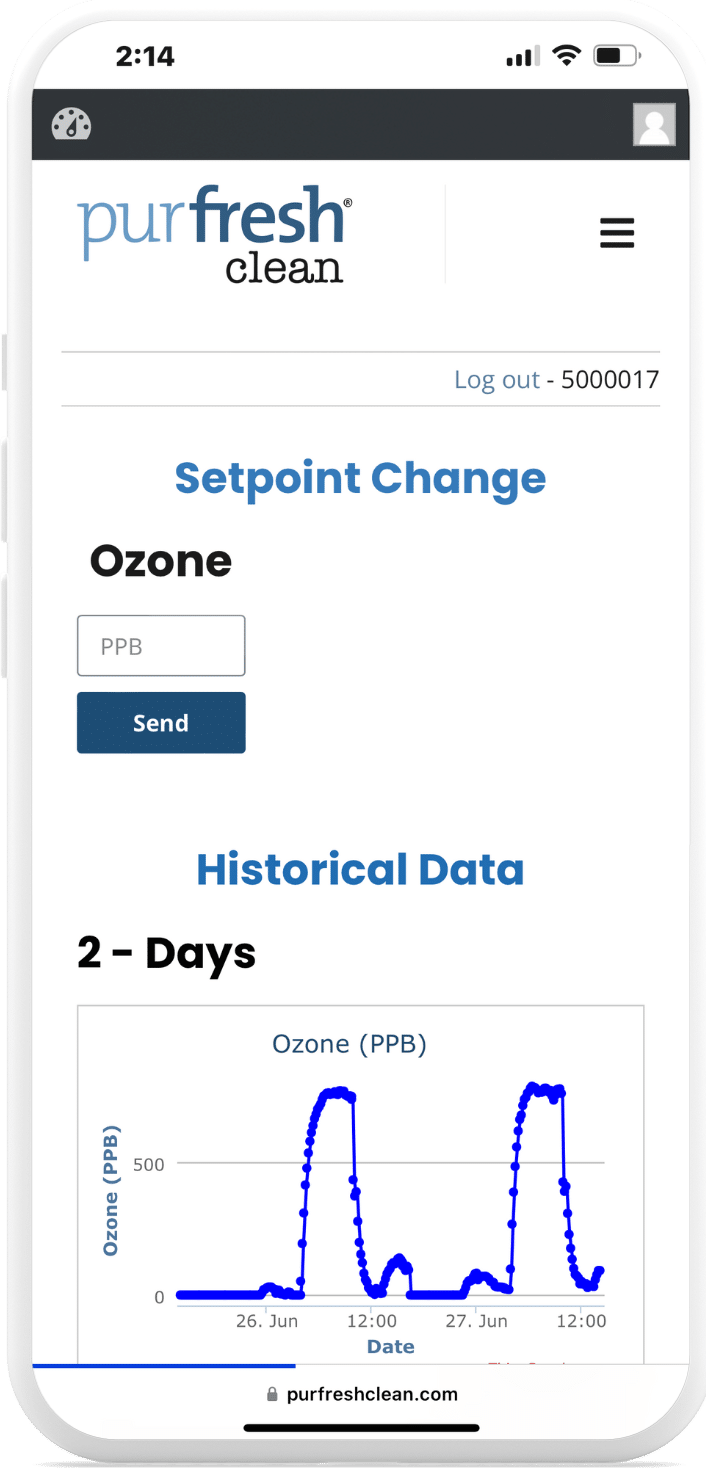Send the ozone setpoint change

161,723
